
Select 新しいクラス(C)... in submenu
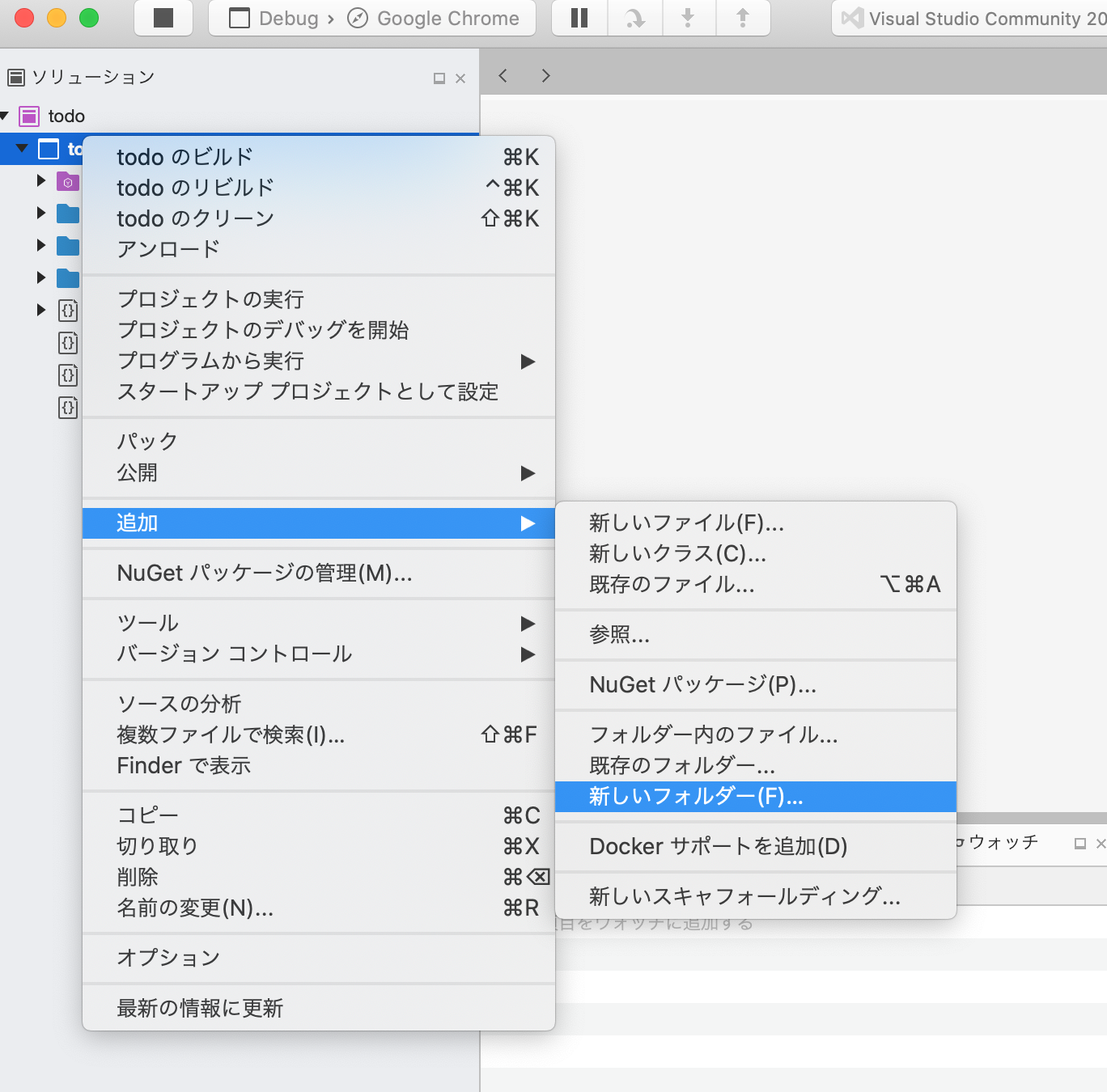click(x=756, y=554)
